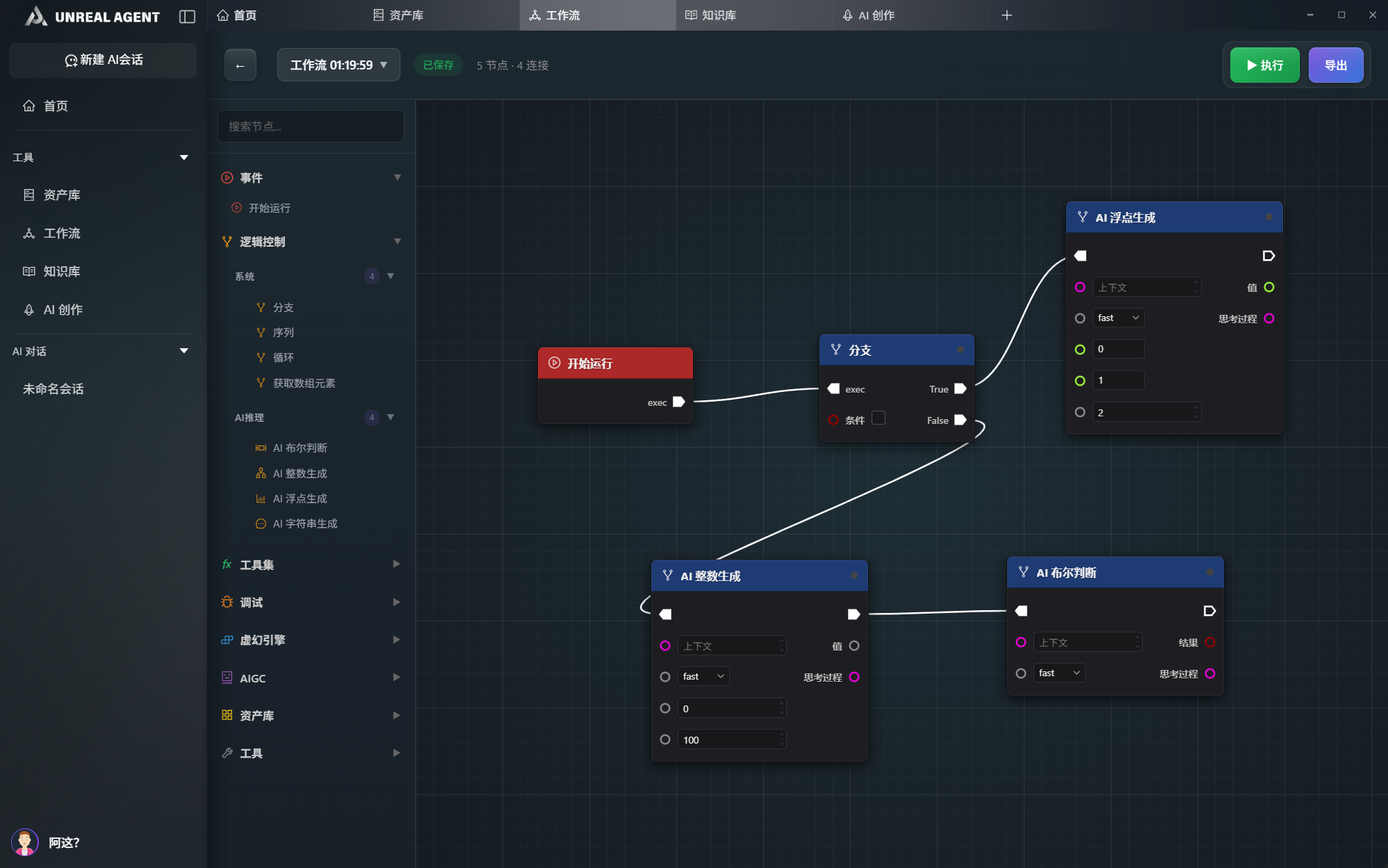
Task: Click the new tab plus icon
Action: point(1006,15)
